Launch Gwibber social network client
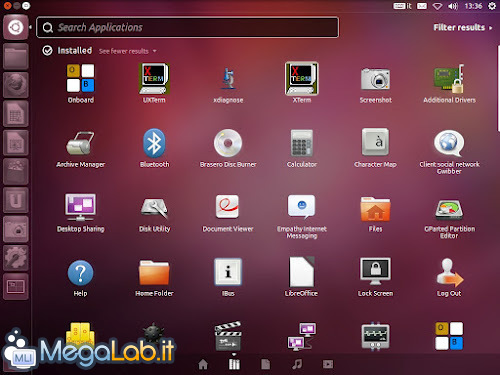The width and height of the screenshot is (500, 375). (449, 152)
